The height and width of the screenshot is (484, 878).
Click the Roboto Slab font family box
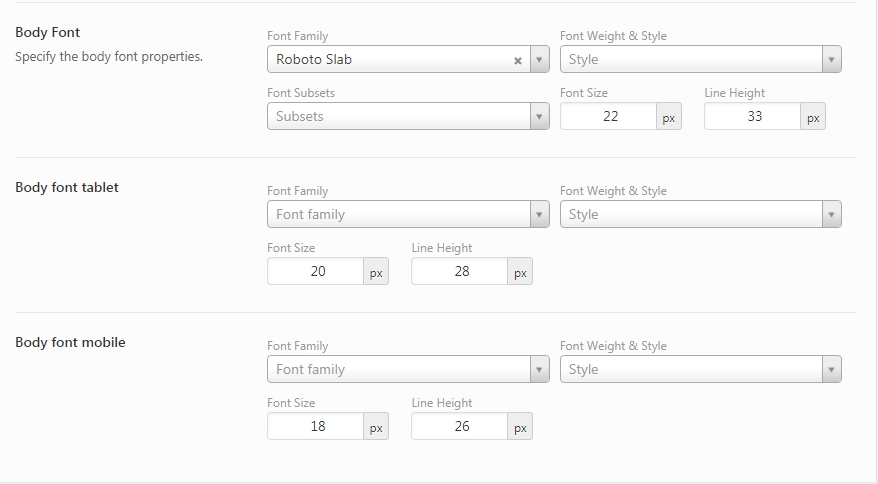click(390, 60)
